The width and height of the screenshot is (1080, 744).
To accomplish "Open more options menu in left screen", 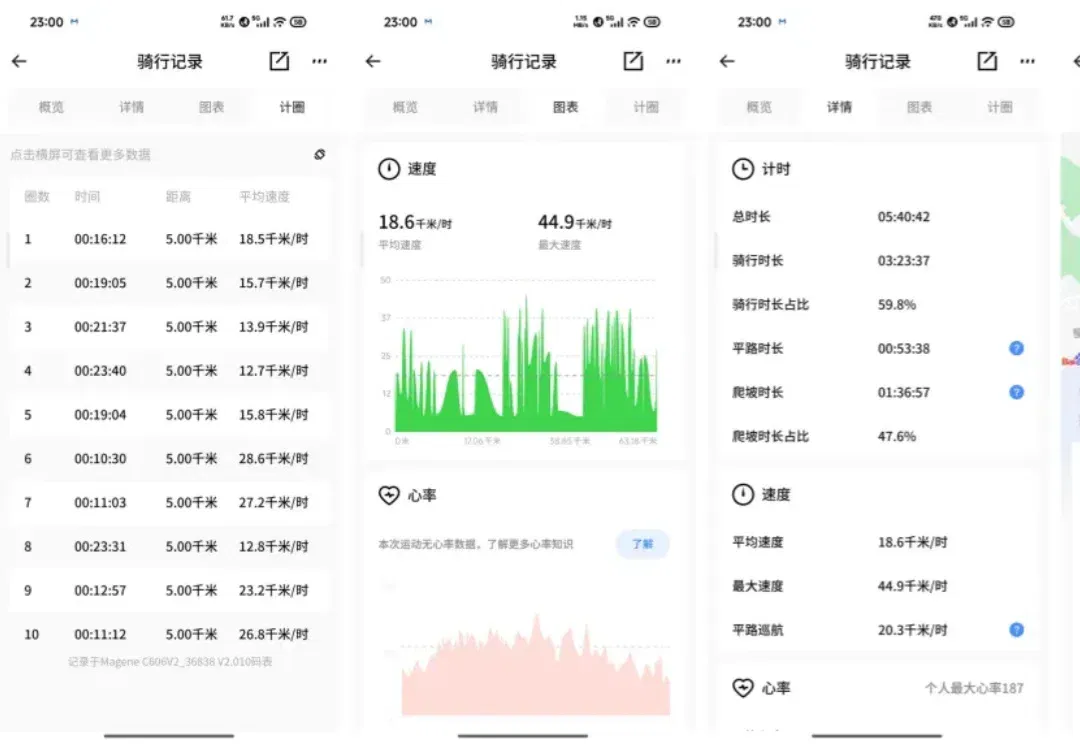I will tap(319, 61).
